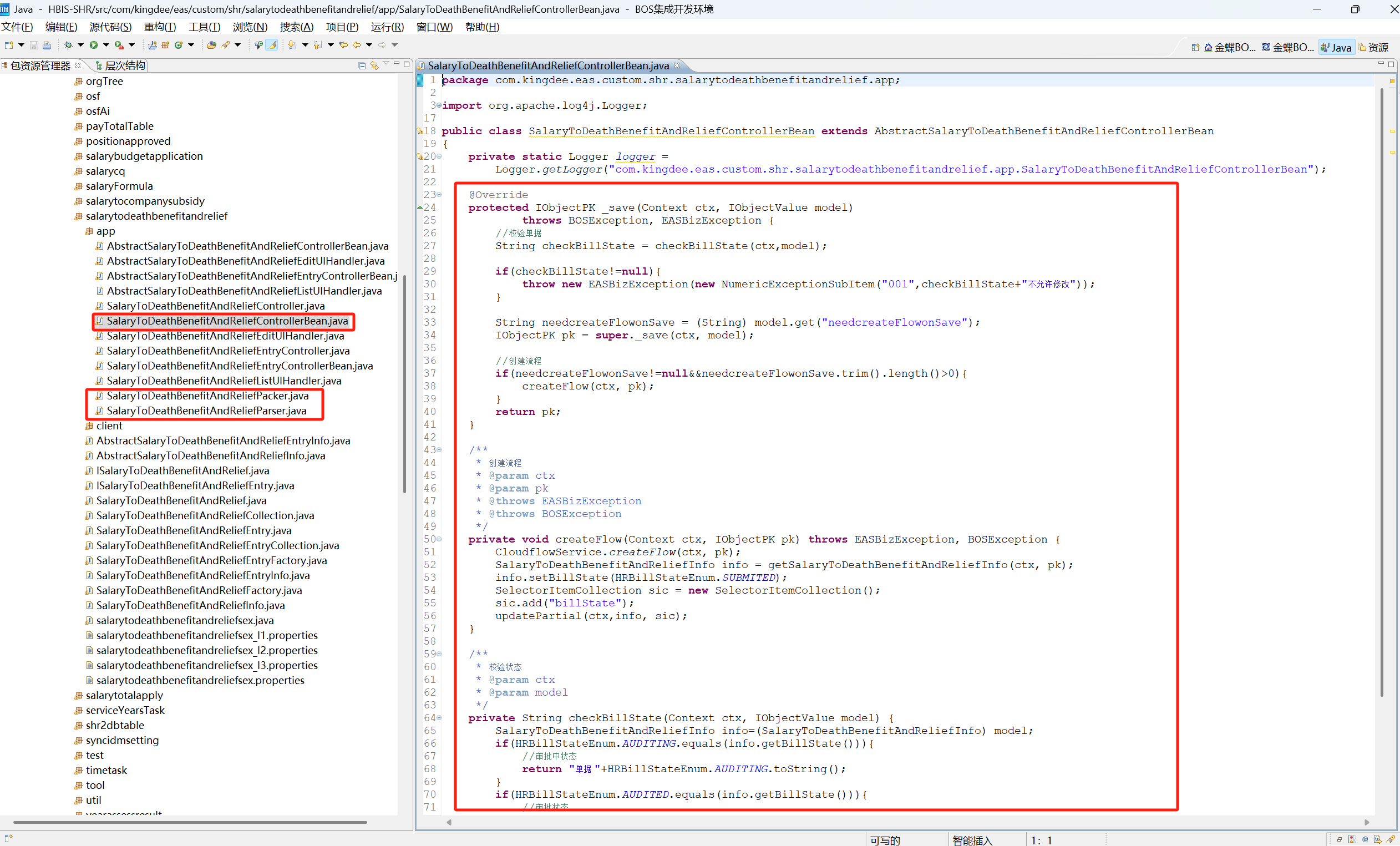Open SalaryToDeathBenefitAndReliefPacker.java file

pyautogui.click(x=207, y=396)
